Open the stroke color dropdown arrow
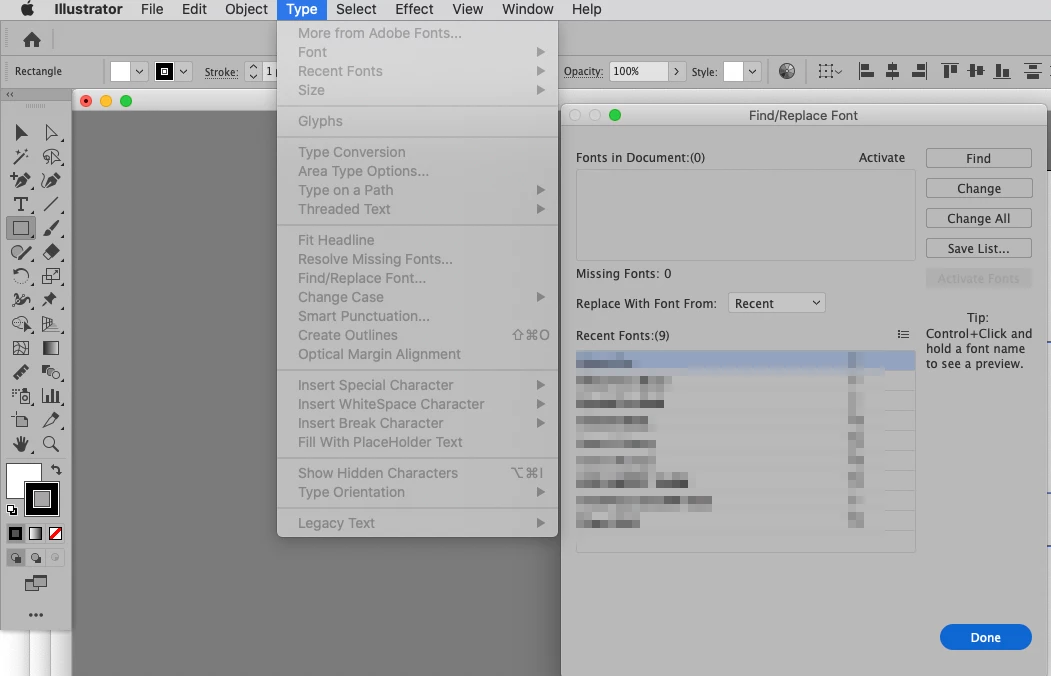Image resolution: width=1051 pixels, height=676 pixels. click(184, 71)
